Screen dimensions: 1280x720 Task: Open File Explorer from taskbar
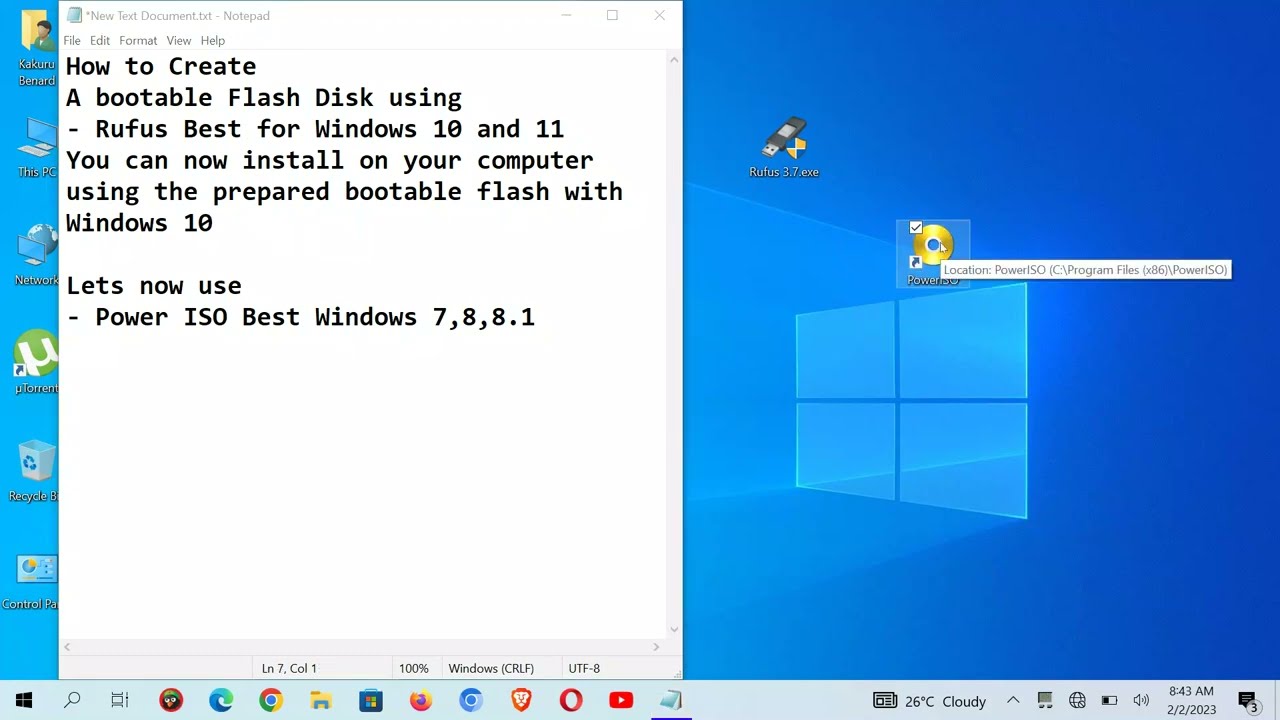321,700
